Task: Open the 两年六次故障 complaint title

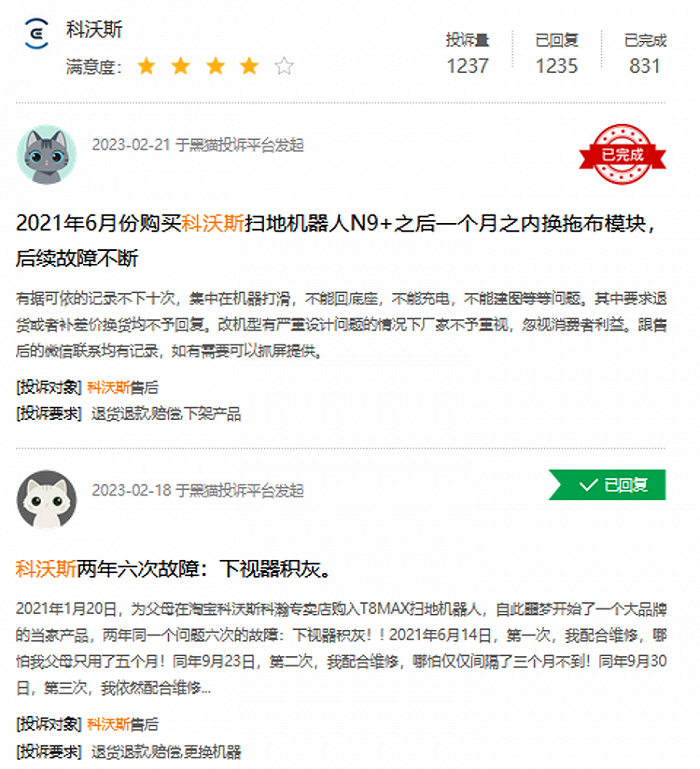Action: pyautogui.click(x=174, y=569)
